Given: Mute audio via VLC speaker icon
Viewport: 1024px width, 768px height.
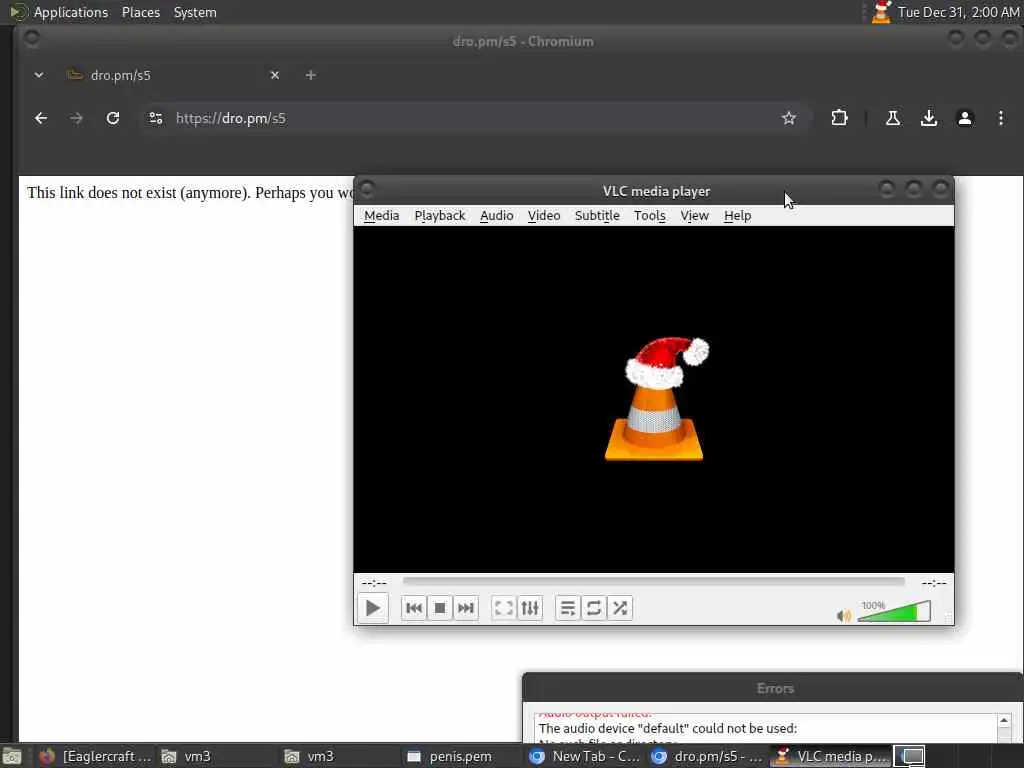Looking at the screenshot, I should [844, 615].
